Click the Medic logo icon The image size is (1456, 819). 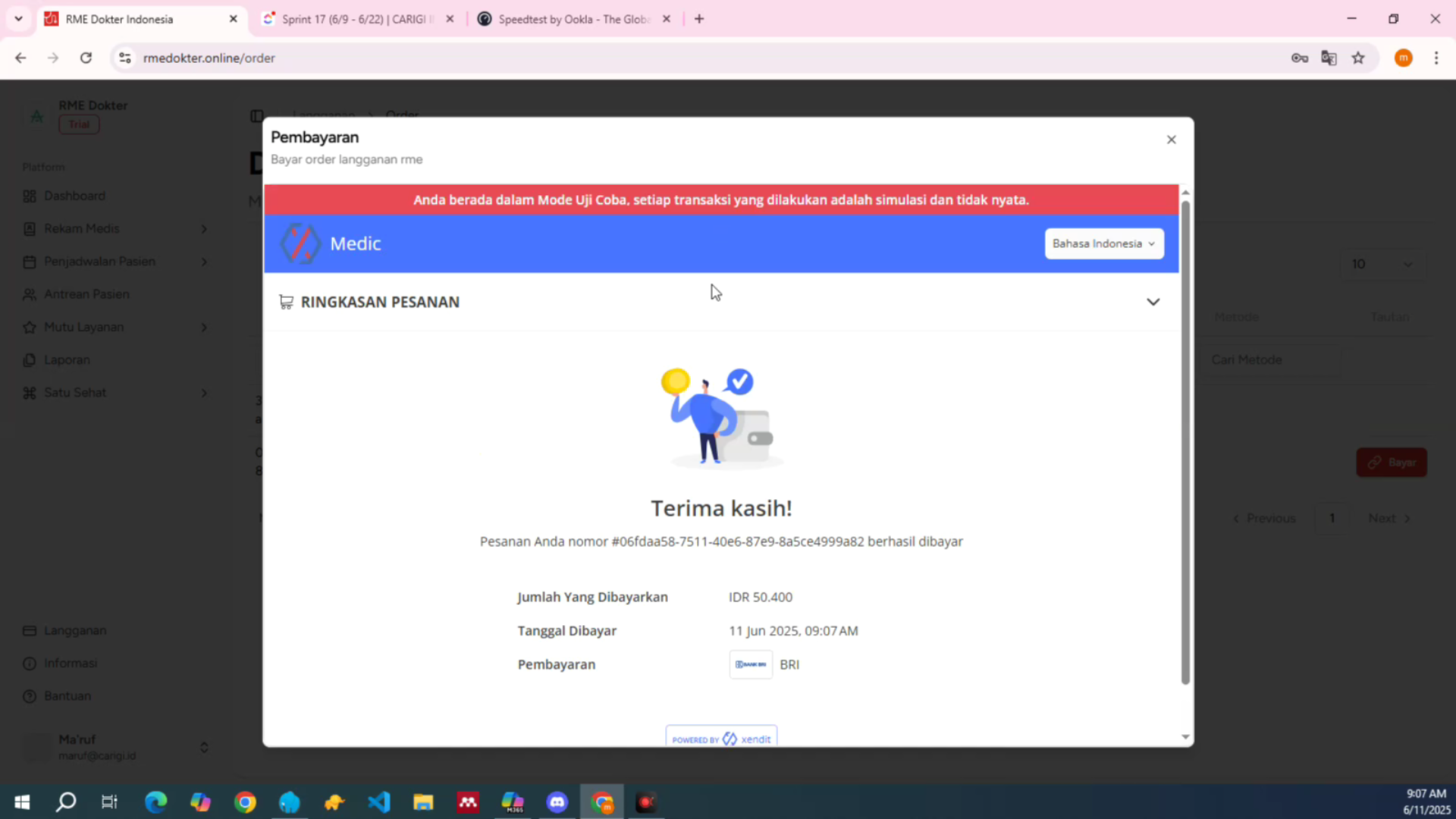click(x=300, y=243)
